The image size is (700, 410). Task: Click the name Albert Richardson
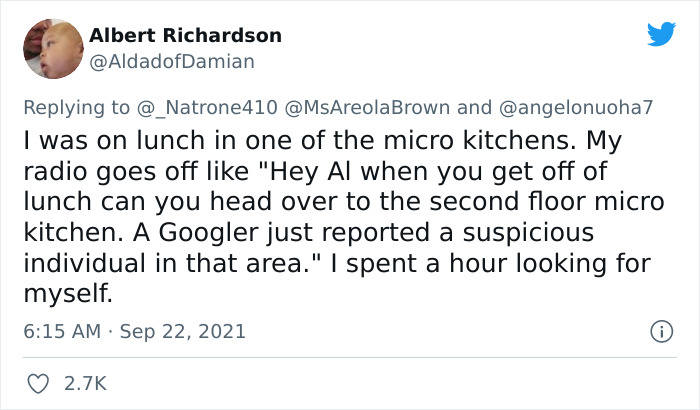[x=185, y=35]
